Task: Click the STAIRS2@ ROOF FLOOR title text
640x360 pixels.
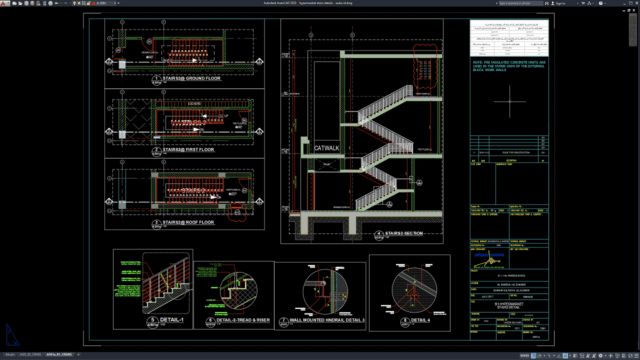Action: click(x=189, y=222)
